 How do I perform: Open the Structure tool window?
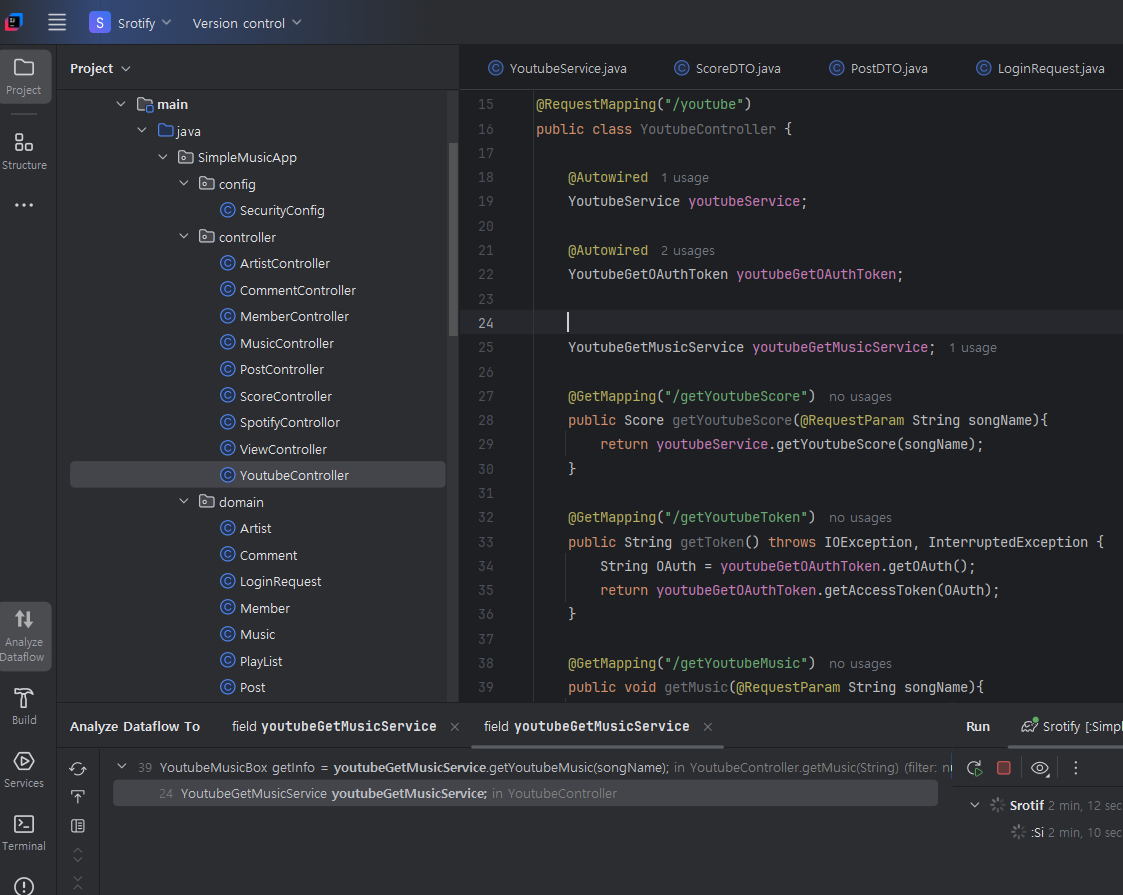[24, 151]
